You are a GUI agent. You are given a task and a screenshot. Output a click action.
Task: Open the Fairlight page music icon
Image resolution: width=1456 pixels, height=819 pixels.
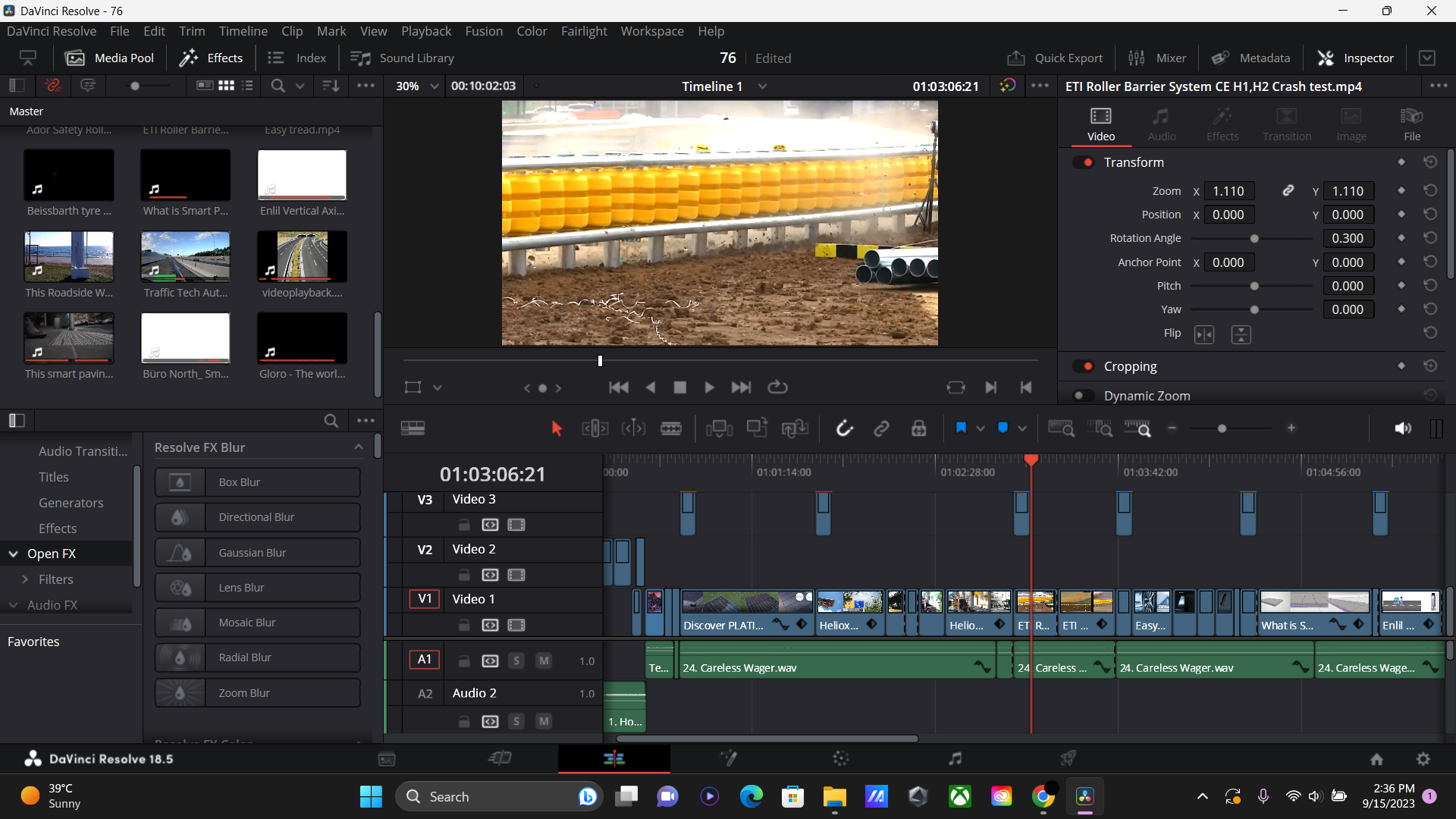point(955,758)
